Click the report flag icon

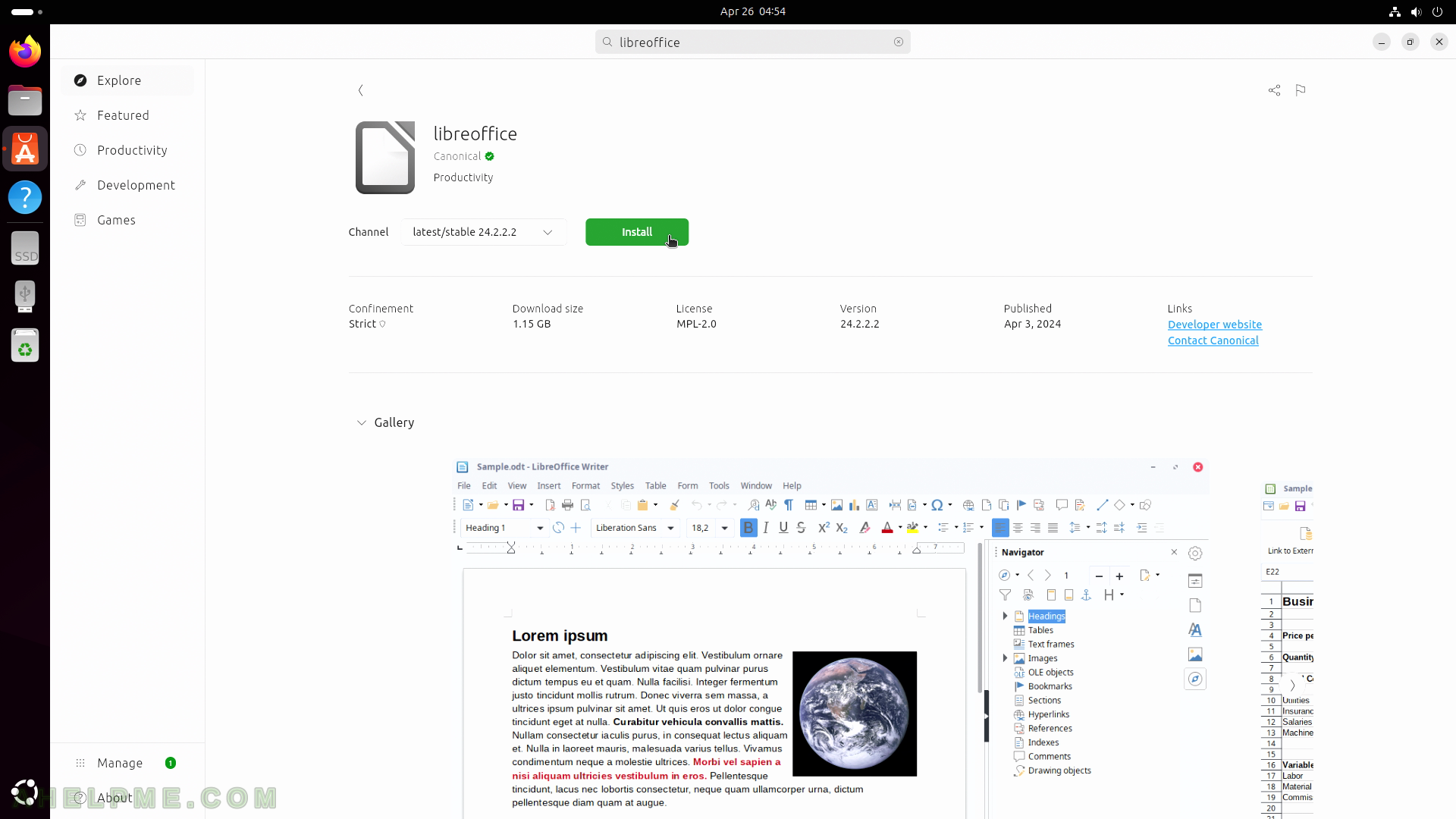(1301, 90)
